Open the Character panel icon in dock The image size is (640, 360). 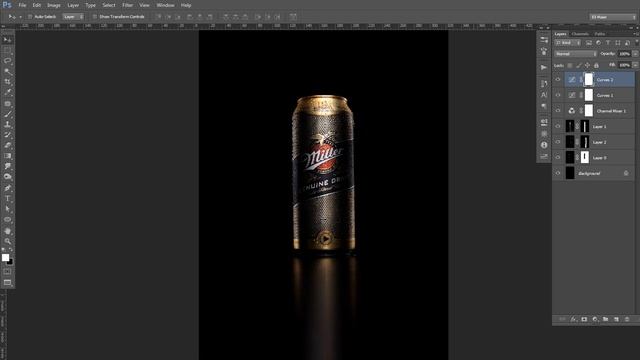coord(544,95)
